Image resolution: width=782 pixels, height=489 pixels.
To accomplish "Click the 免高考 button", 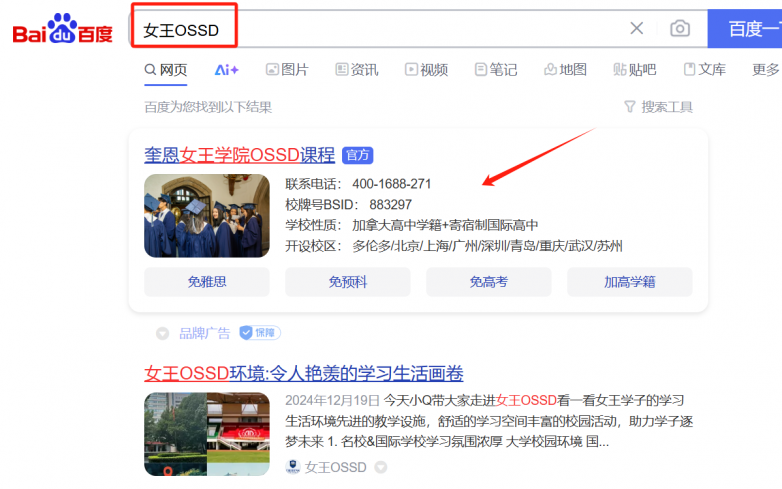I will [x=489, y=282].
